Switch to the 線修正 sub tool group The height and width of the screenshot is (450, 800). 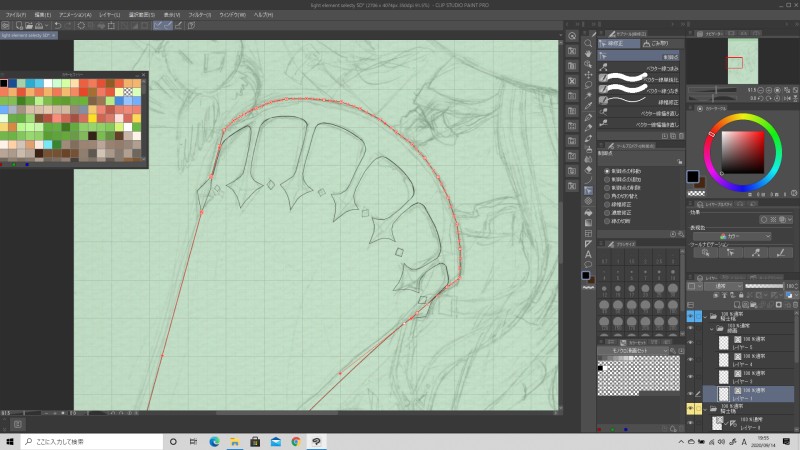619,43
